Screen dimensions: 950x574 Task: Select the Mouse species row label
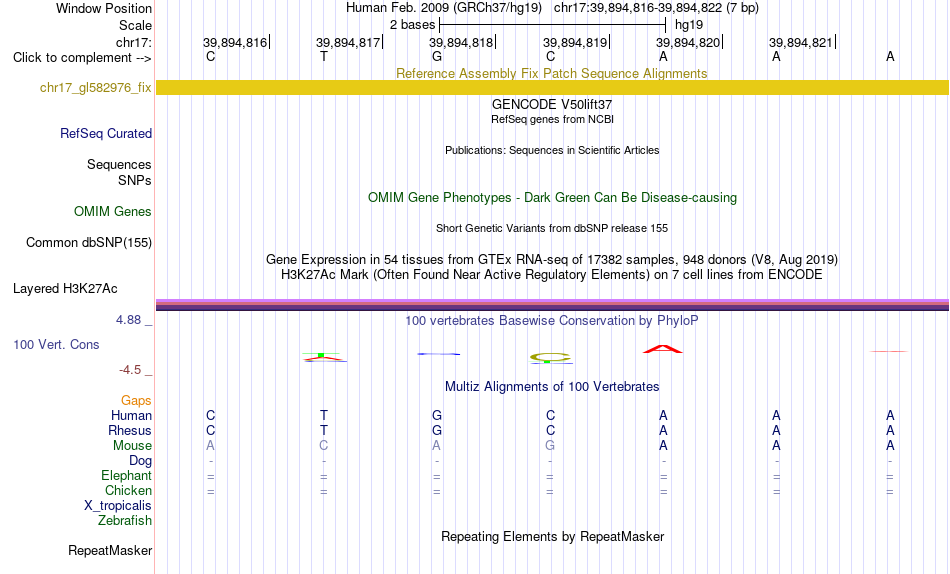pos(132,446)
